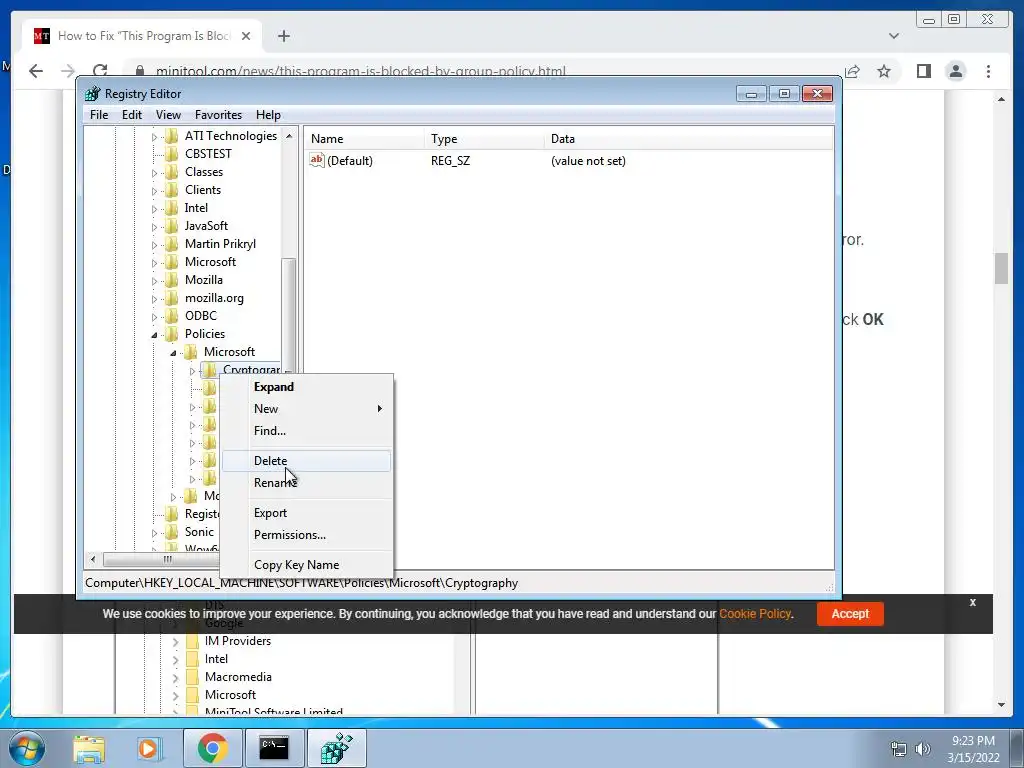The height and width of the screenshot is (768, 1024).
Task: Click the Type column header
Action: (x=483, y=138)
